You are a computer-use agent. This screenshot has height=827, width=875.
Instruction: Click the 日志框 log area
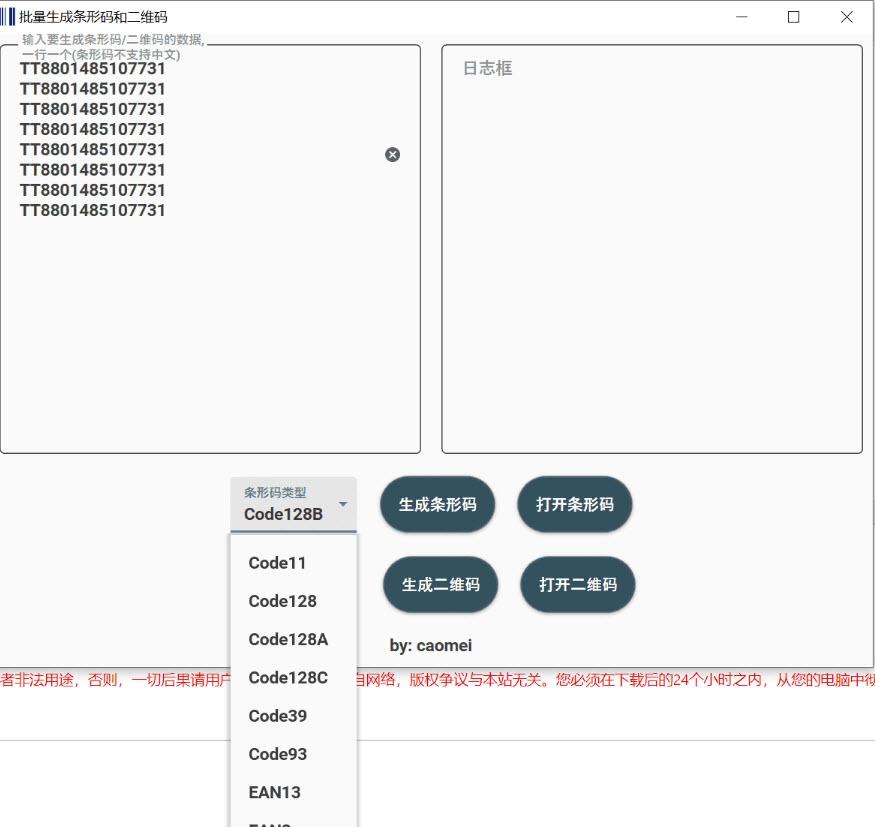(x=652, y=249)
